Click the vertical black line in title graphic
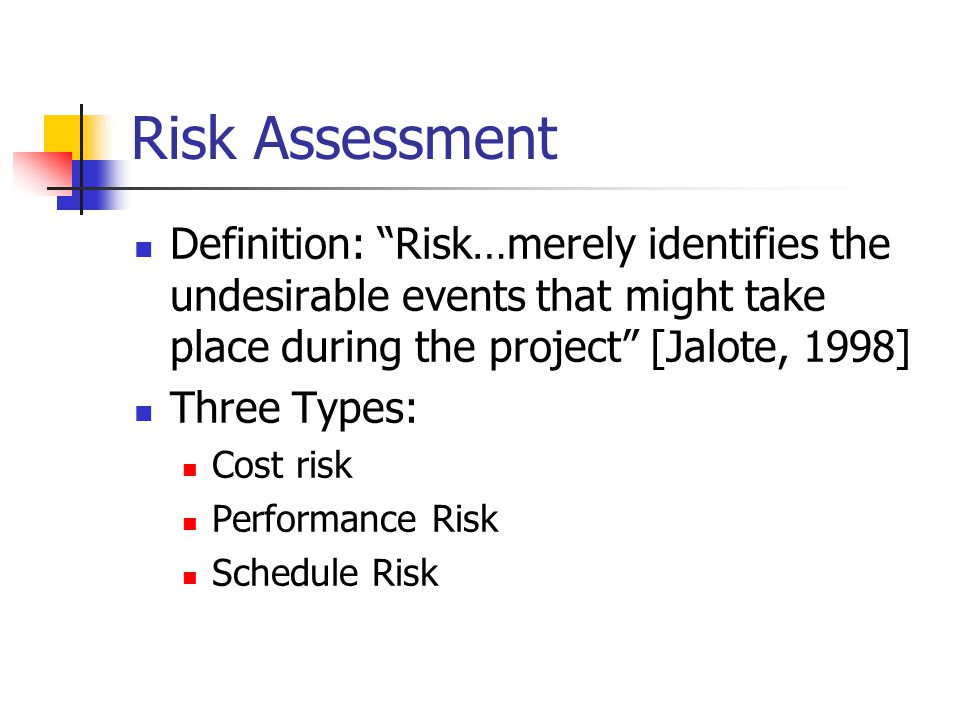 [x=81, y=159]
